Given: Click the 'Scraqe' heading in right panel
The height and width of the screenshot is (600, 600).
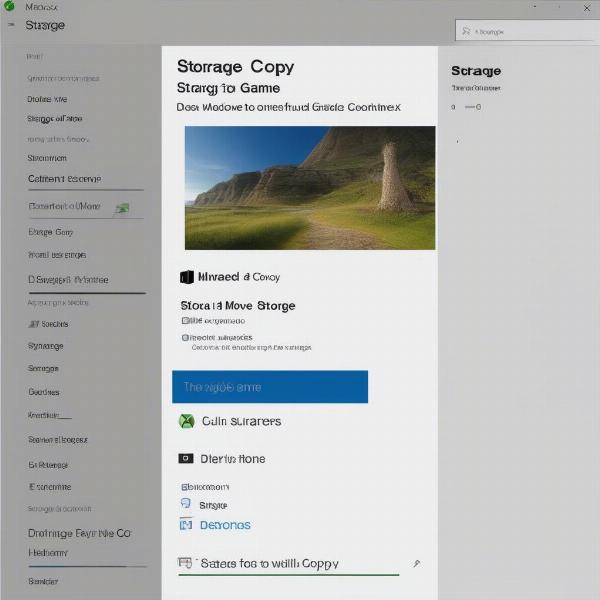Looking at the screenshot, I should (x=476, y=71).
